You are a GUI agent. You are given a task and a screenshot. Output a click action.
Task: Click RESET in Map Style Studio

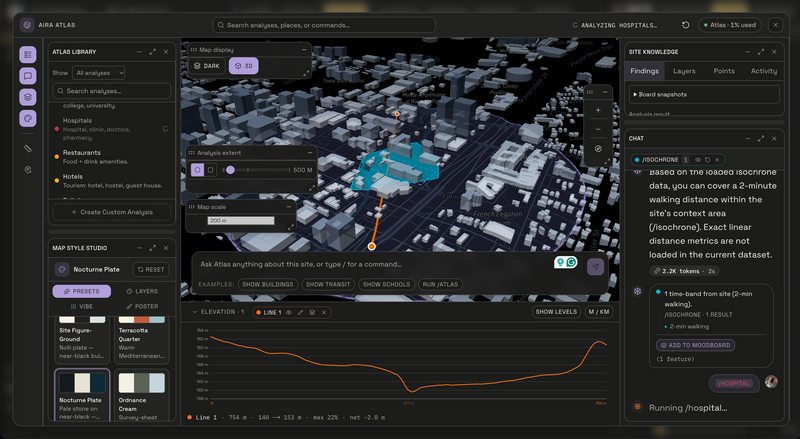151,270
